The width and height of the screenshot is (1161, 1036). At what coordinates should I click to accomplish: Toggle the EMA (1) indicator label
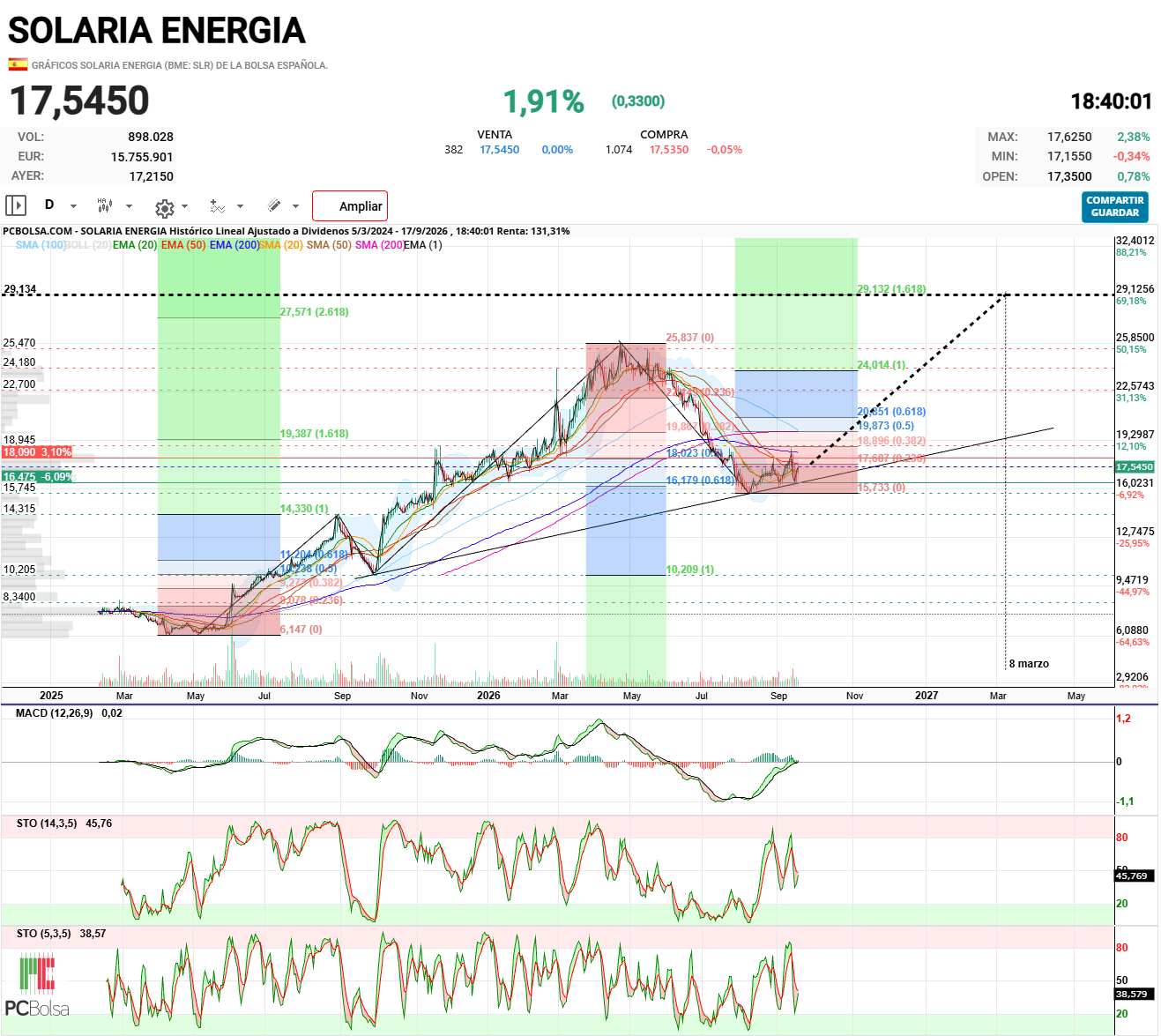click(423, 245)
